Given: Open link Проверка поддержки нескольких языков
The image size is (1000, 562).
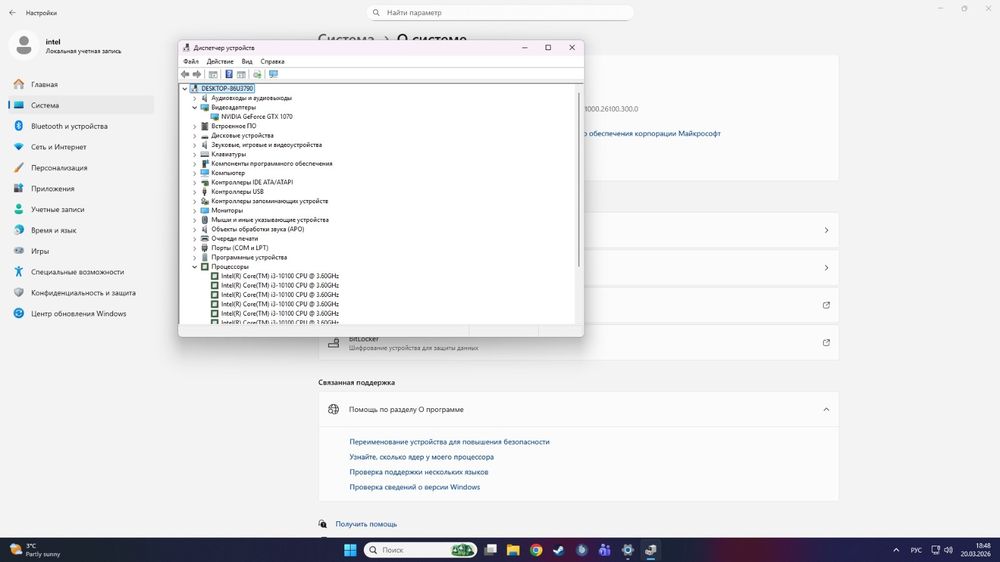Looking at the screenshot, I should (x=418, y=472).
